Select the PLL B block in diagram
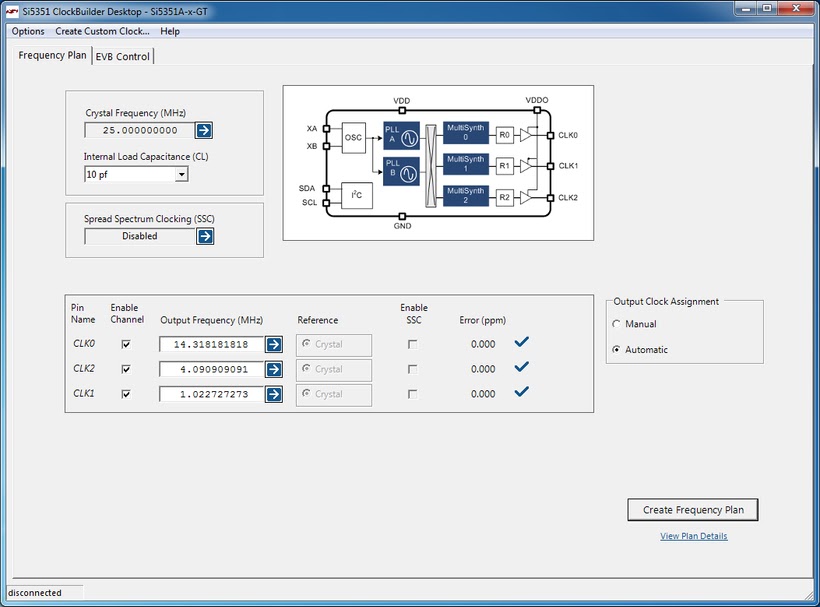The height and width of the screenshot is (607, 820). coord(401,171)
